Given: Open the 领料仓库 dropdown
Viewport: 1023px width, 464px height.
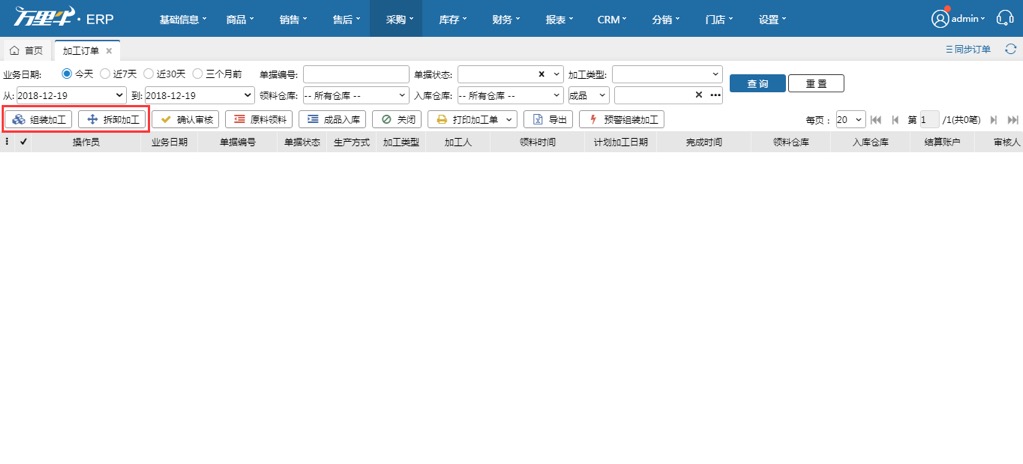Looking at the screenshot, I should [356, 95].
